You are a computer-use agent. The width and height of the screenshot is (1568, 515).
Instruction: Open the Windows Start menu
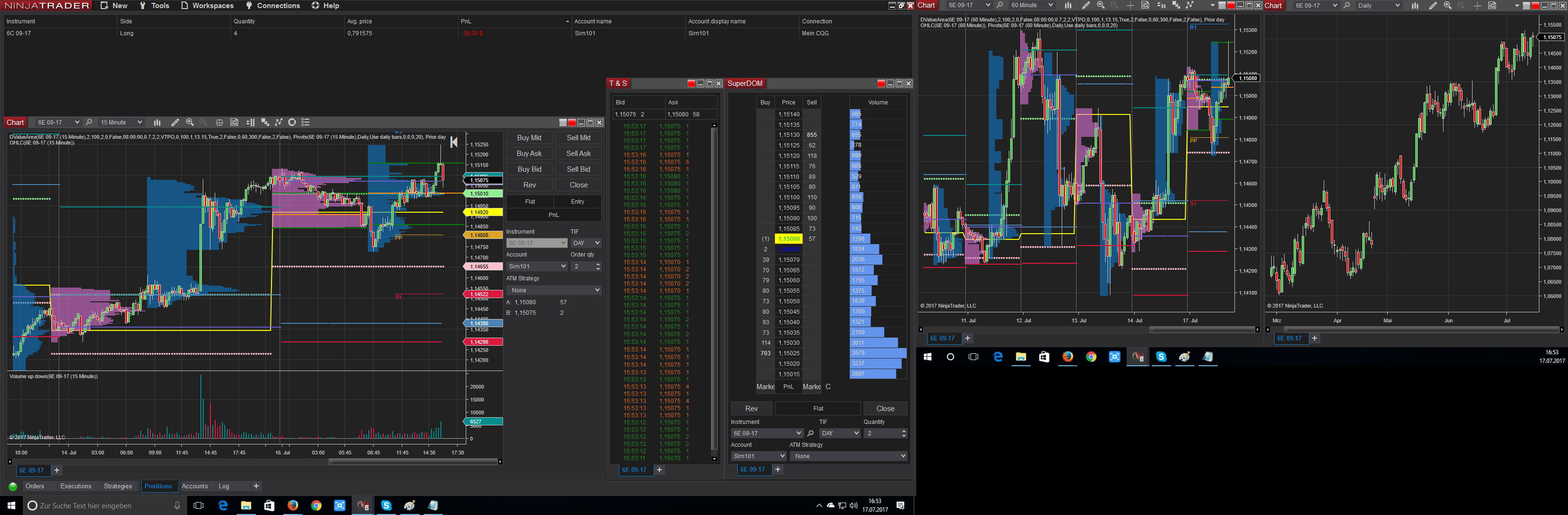coord(11,506)
